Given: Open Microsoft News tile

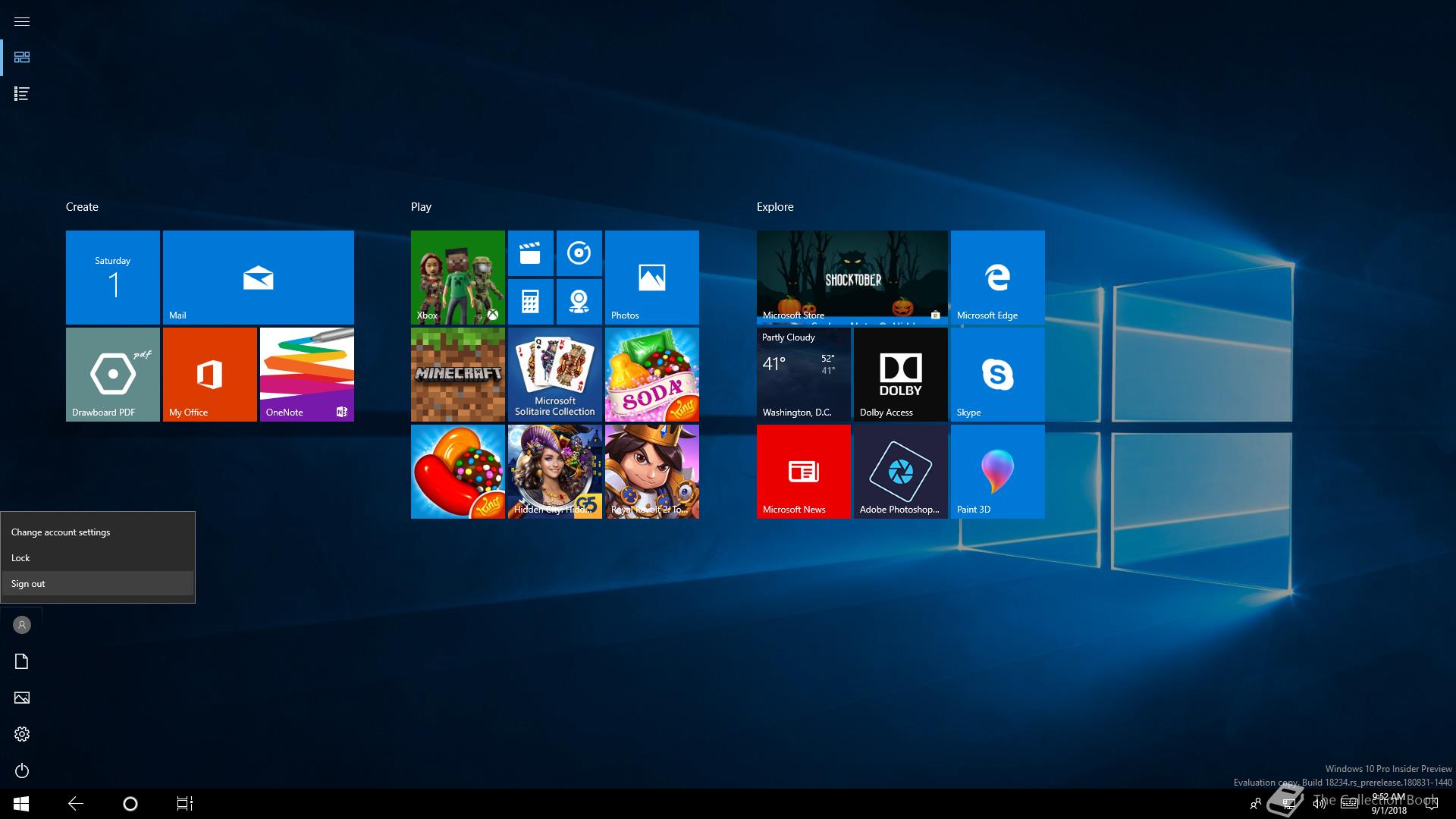Looking at the screenshot, I should (804, 472).
